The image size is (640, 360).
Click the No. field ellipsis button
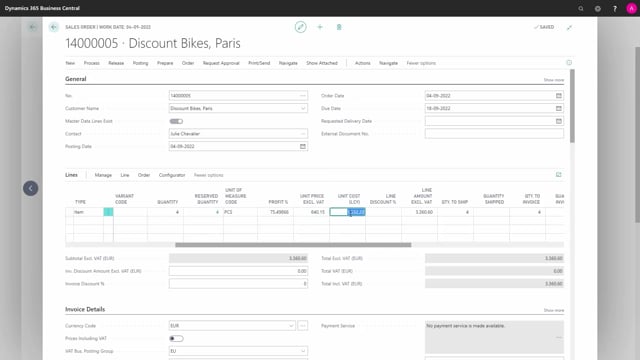(302, 96)
